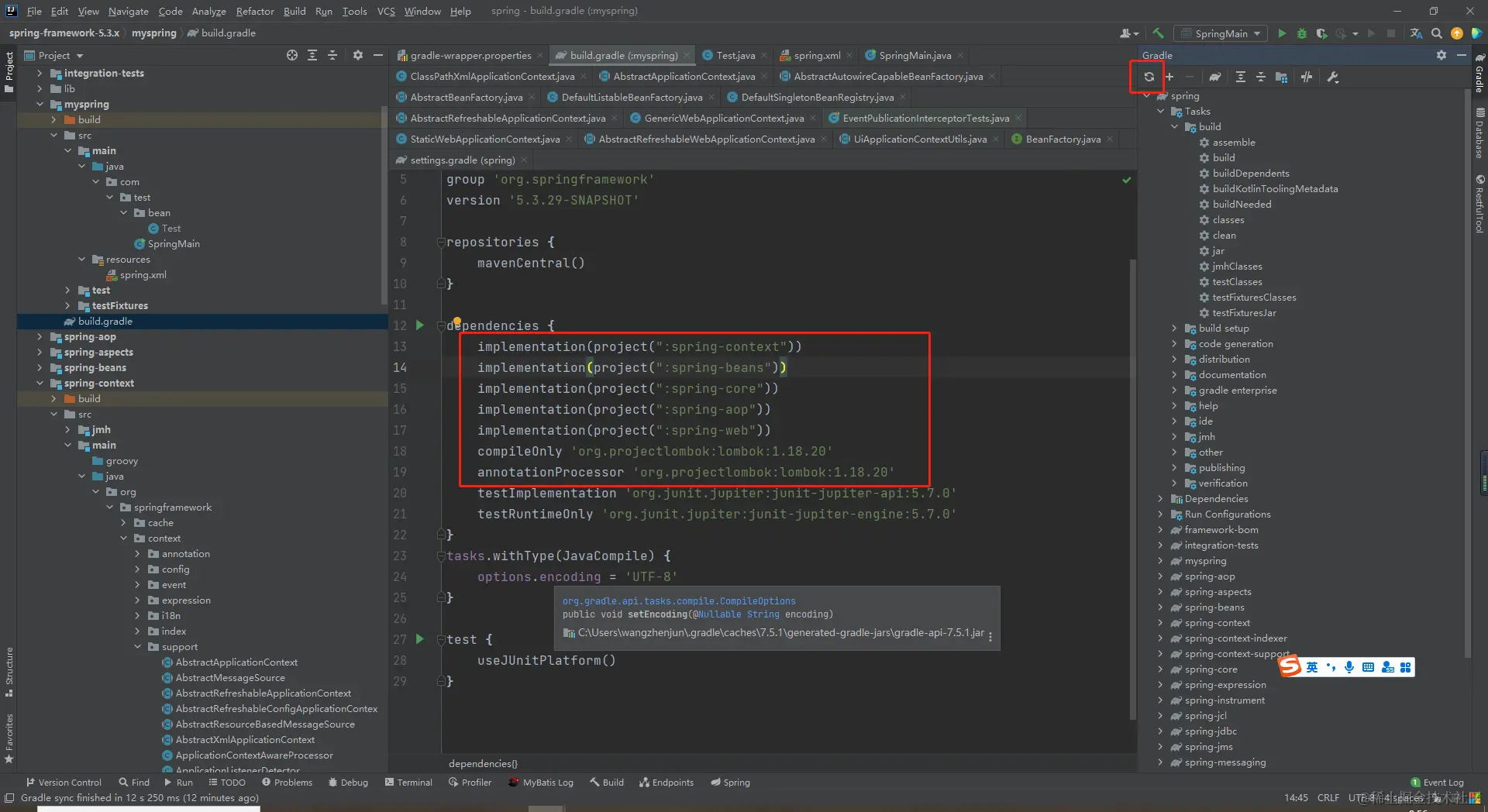This screenshot has width=1488, height=812.
Task: Toggle the Favorites tool window side button
Action: [9, 738]
